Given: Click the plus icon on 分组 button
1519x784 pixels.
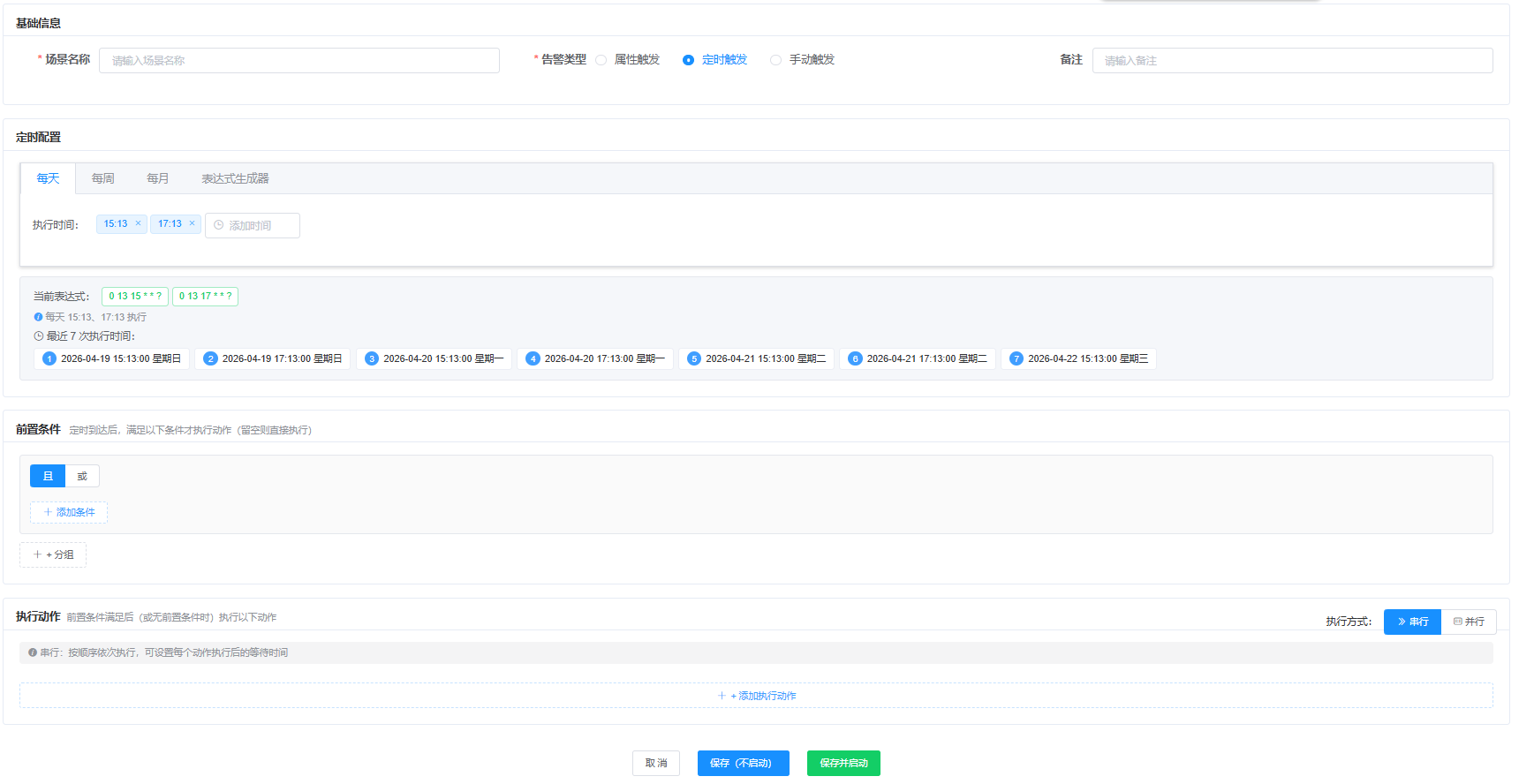Looking at the screenshot, I should [x=37, y=554].
